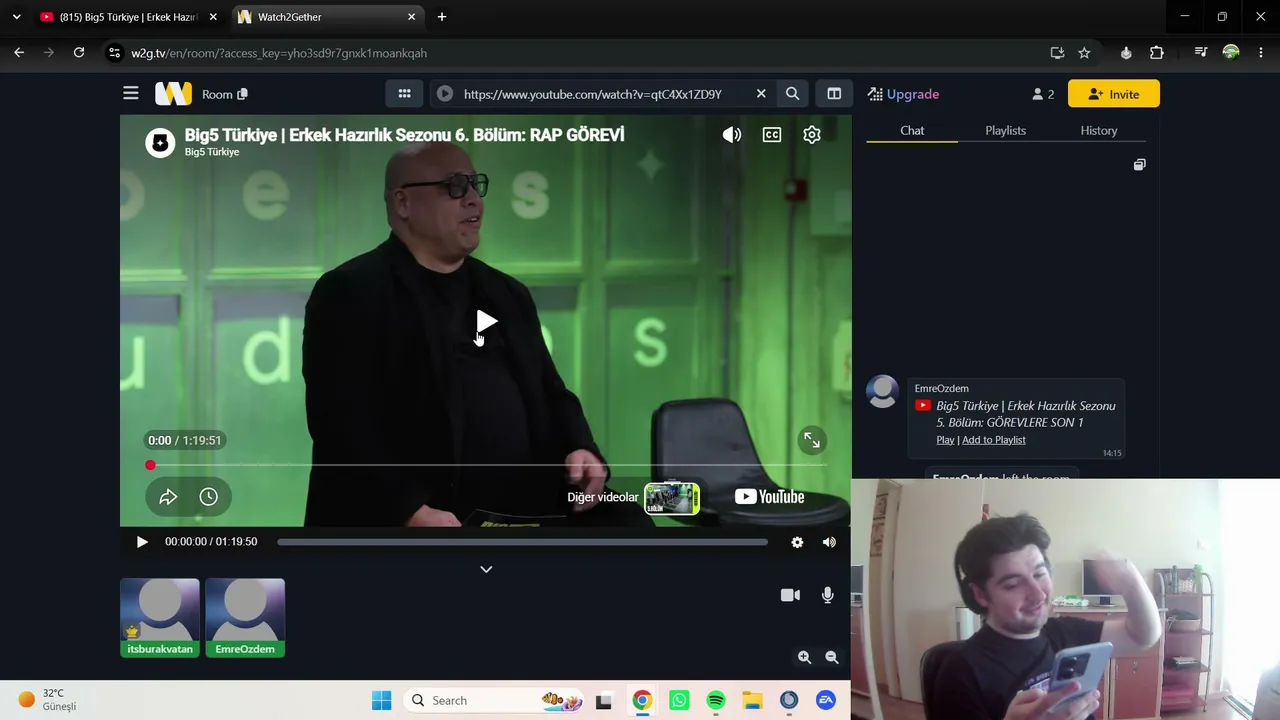Open the Diğer videolar thumbnail
The image size is (1280, 720).
(671, 497)
